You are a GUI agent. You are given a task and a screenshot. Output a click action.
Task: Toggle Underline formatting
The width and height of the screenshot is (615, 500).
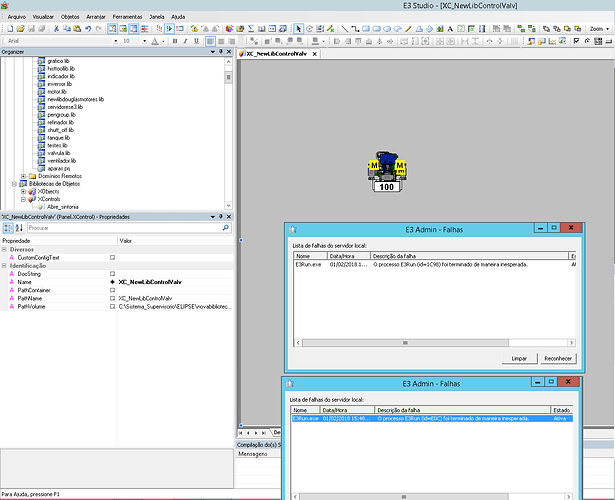coord(197,41)
